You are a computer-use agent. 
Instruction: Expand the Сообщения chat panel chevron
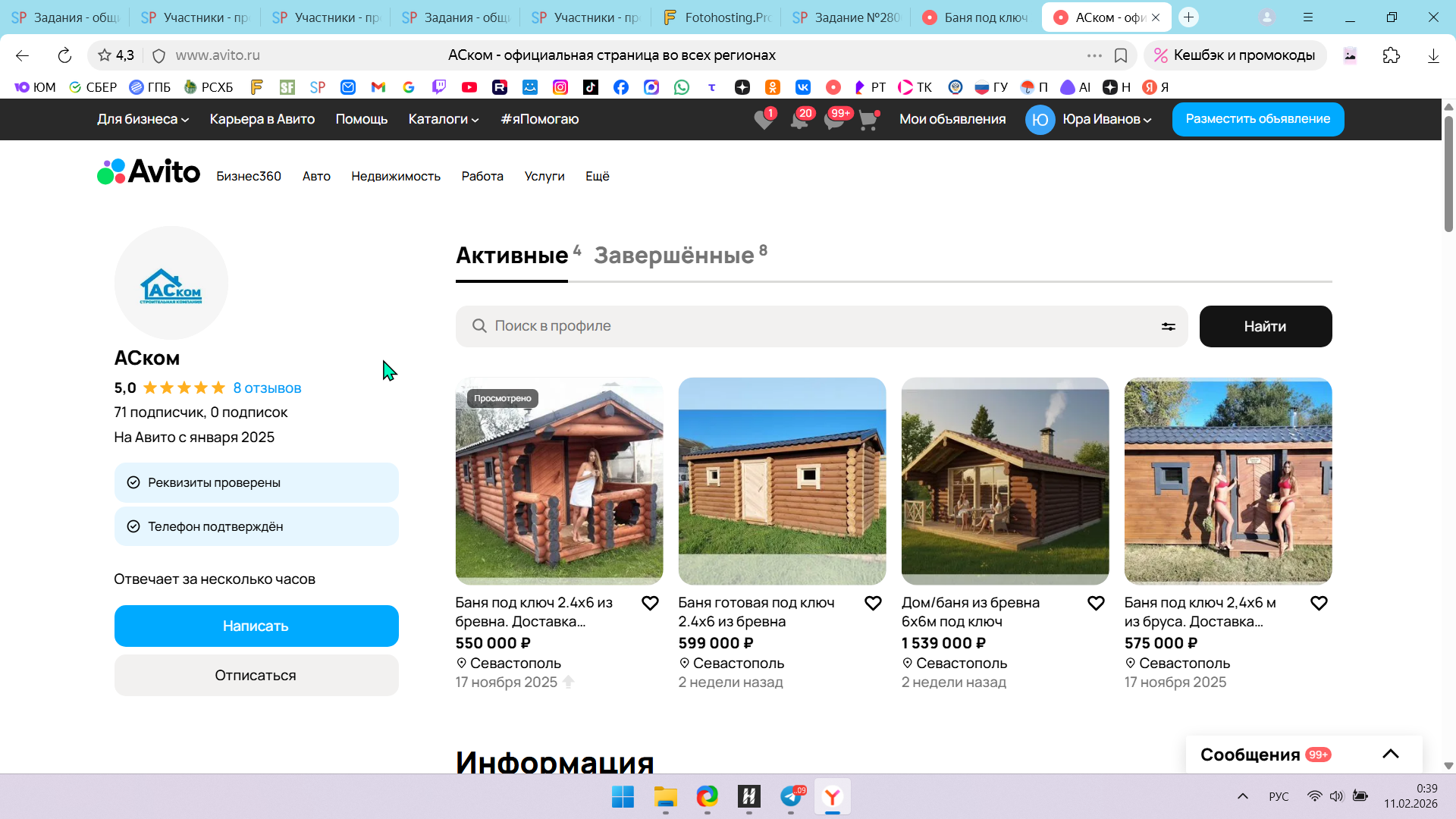(1390, 754)
